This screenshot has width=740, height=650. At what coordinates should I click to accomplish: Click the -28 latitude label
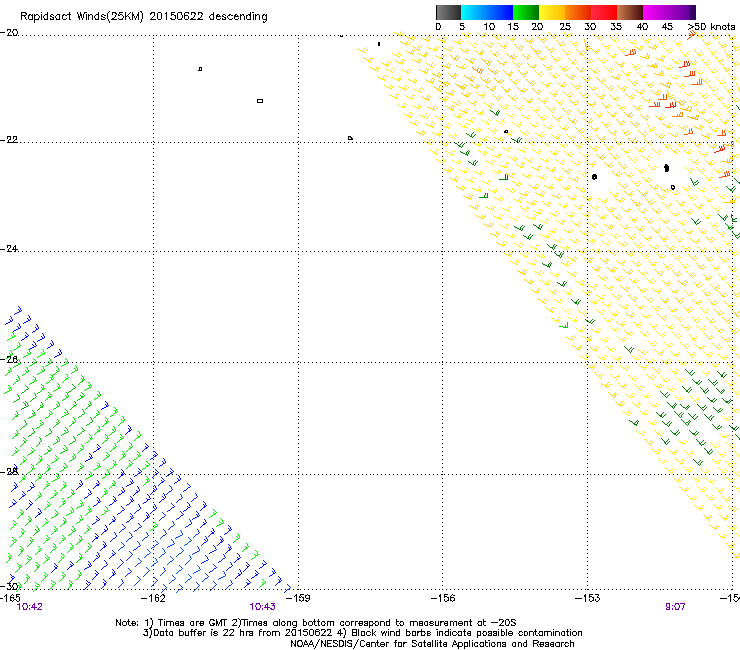(9, 472)
